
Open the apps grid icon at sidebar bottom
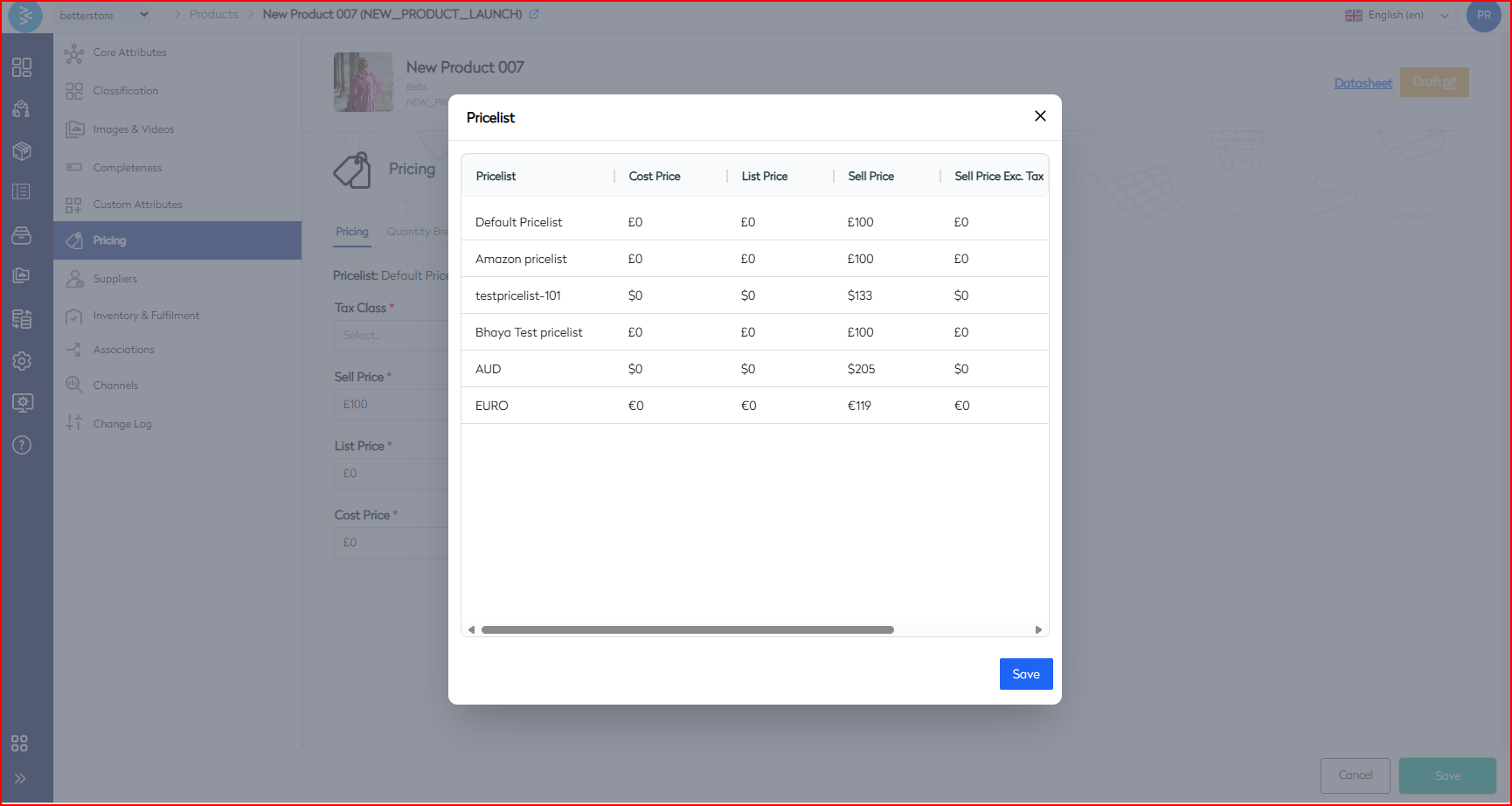(x=19, y=743)
